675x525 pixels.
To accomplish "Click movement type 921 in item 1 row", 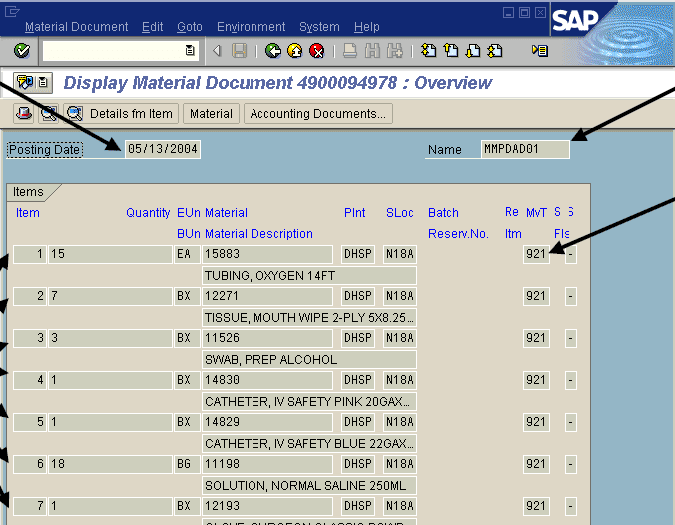I will pos(536,254).
